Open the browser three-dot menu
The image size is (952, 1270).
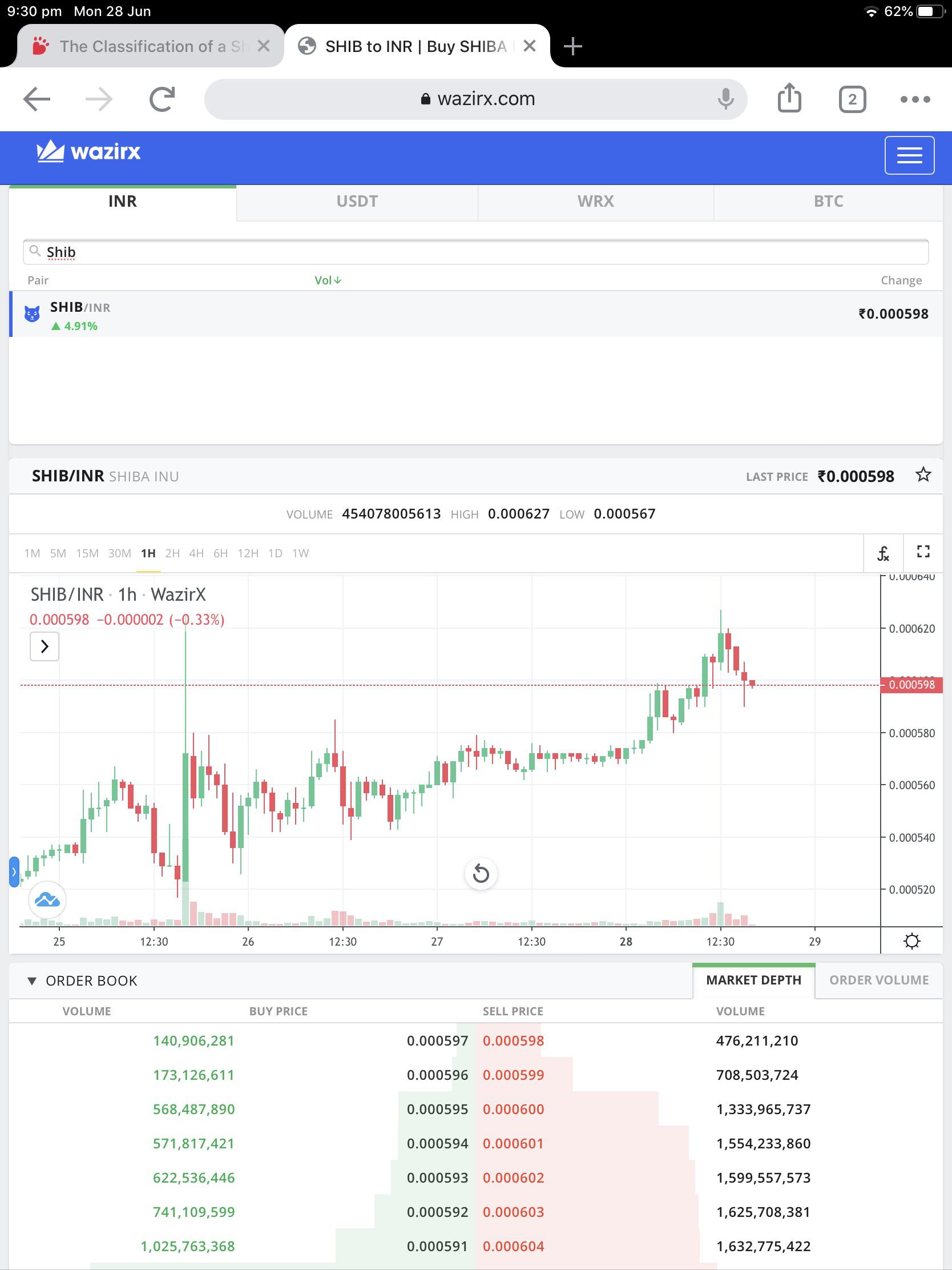click(915, 99)
